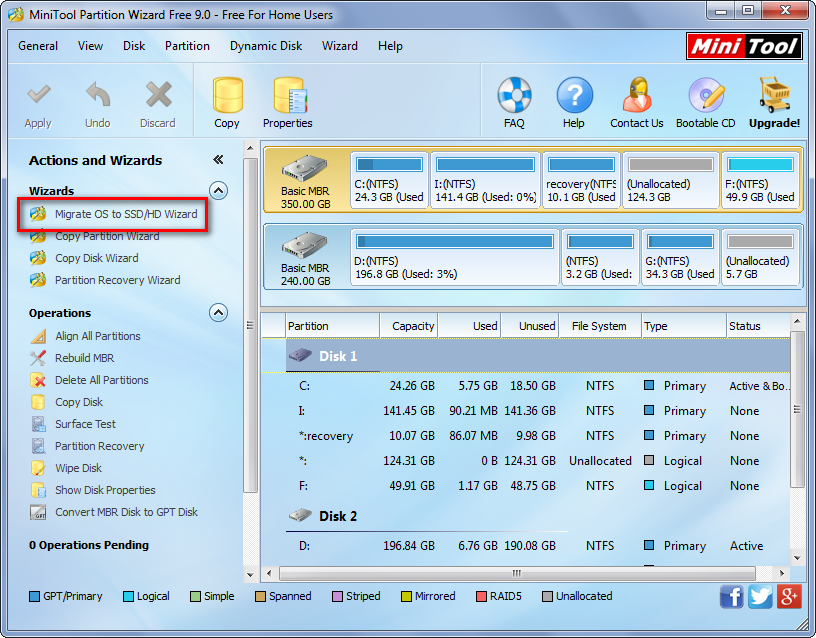
Task: Click the Delete All Partitions icon
Action: (38, 380)
